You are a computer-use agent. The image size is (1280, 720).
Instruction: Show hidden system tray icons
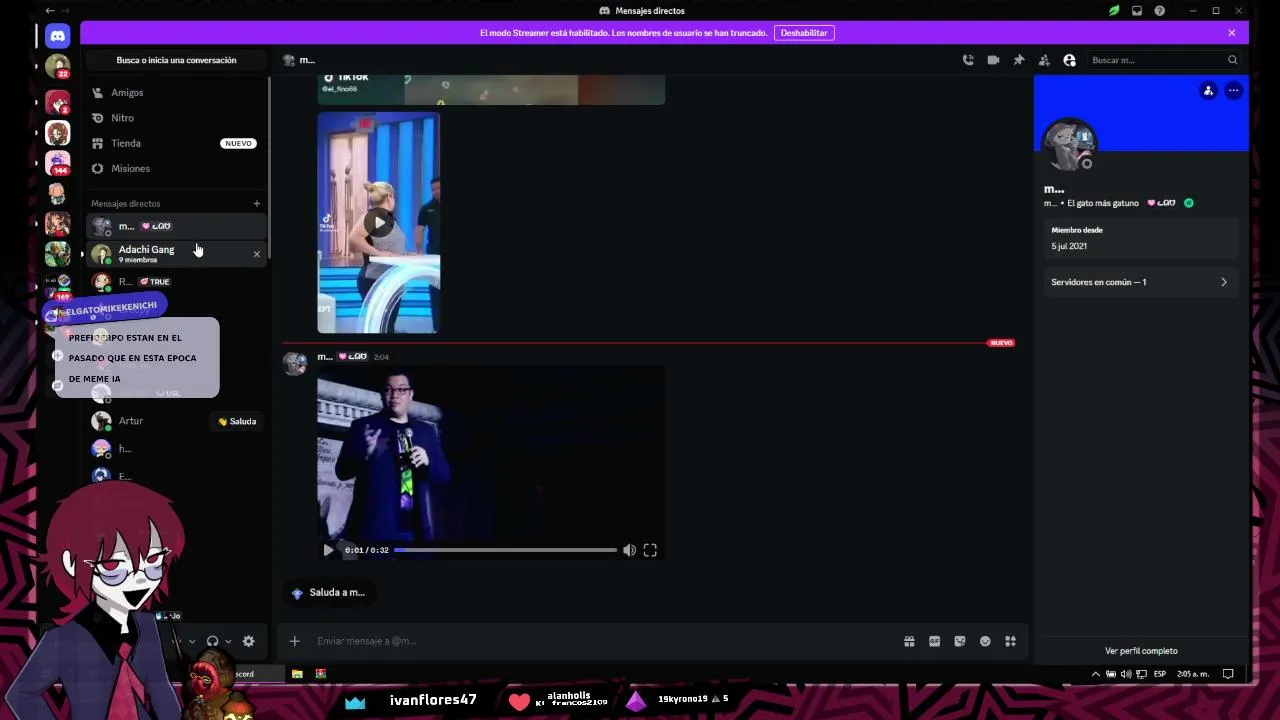1096,674
